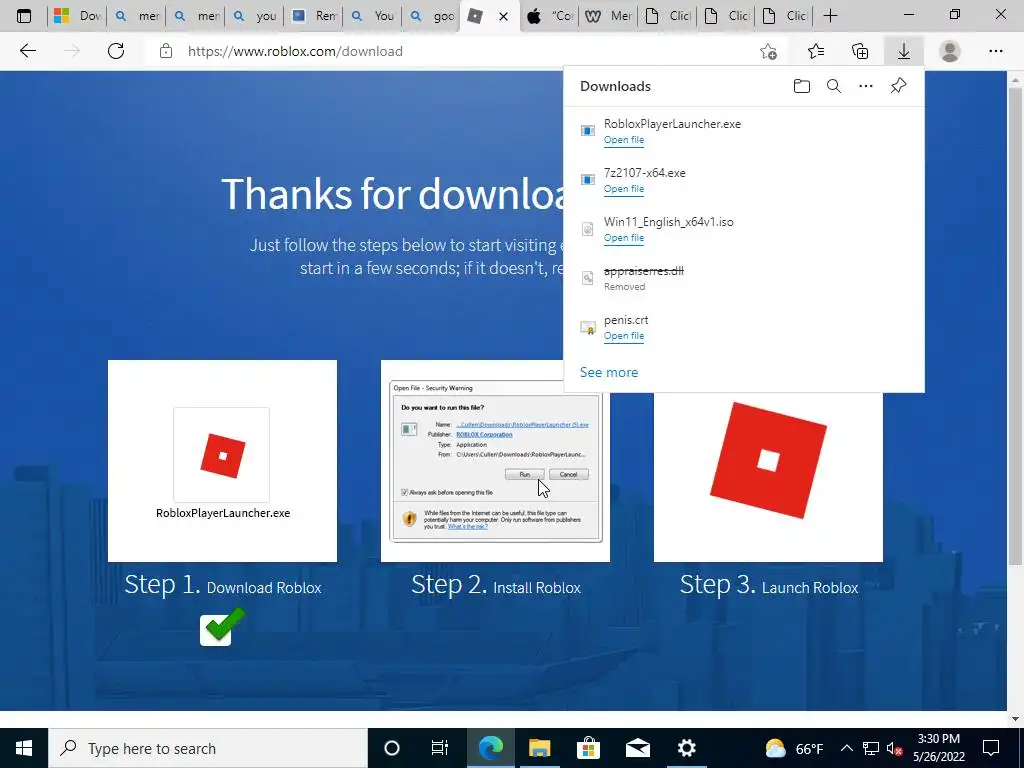Click the Step 2 security warning screenshot

coord(496,461)
